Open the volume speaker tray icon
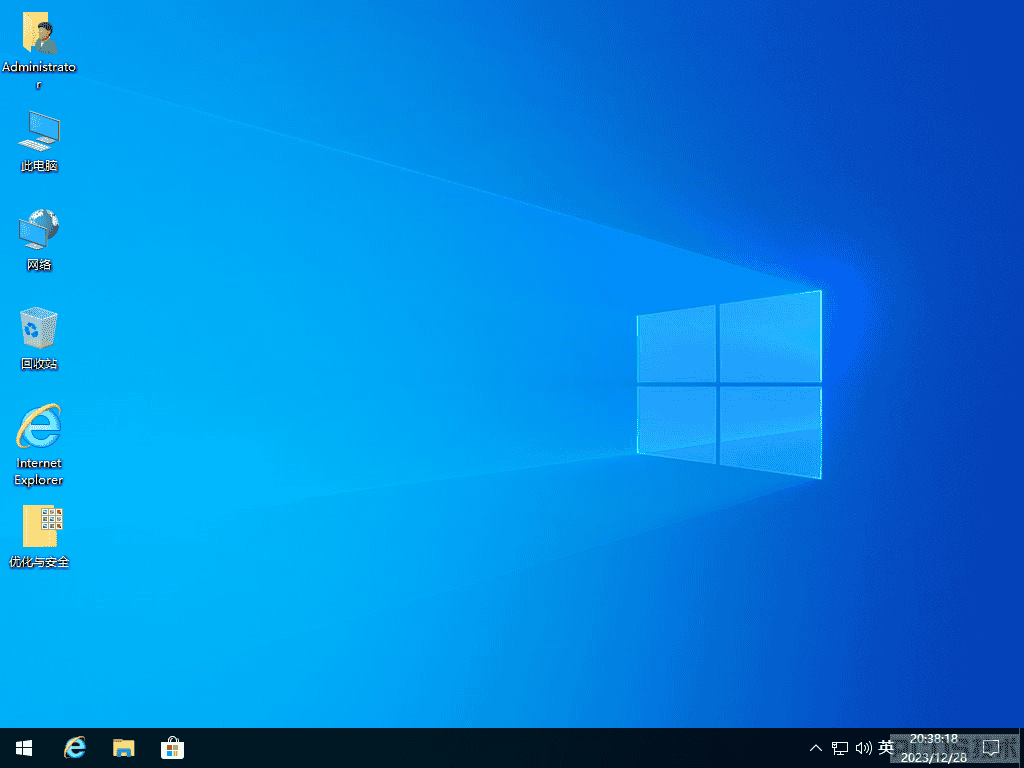Screen dimensions: 1024x768 tap(863, 748)
